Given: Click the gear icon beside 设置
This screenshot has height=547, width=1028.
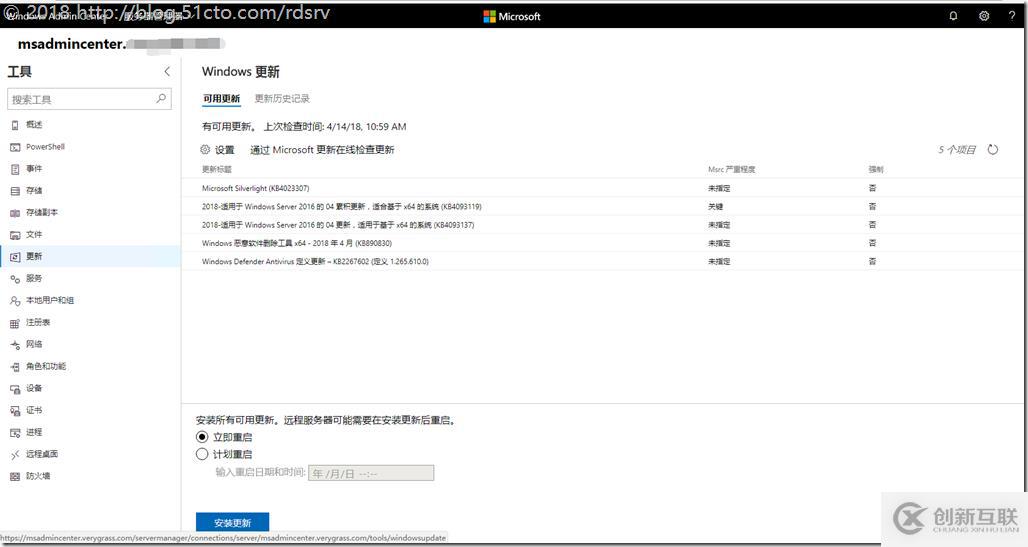Looking at the screenshot, I should 205,150.
